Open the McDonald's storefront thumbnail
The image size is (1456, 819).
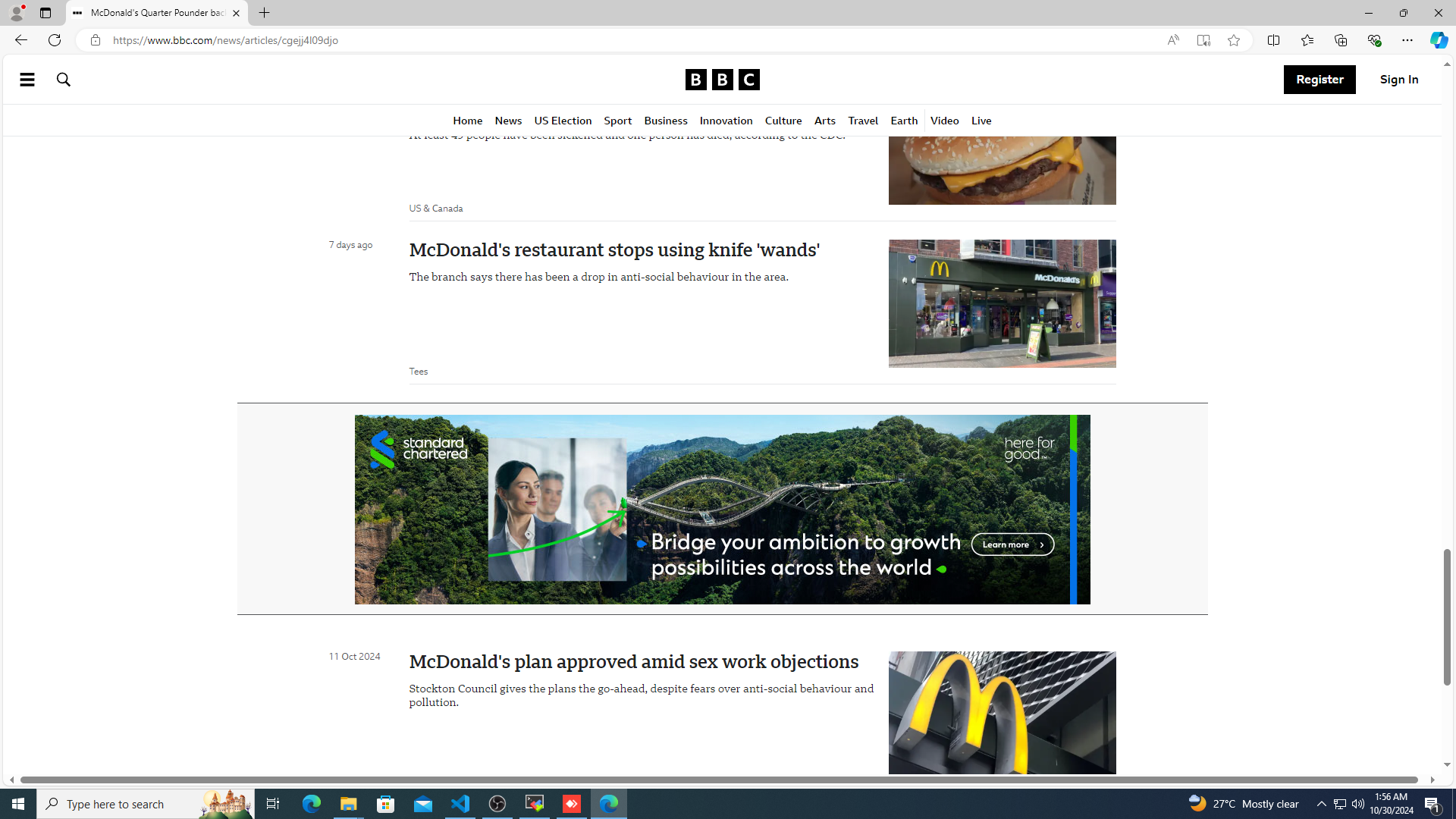(1002, 303)
